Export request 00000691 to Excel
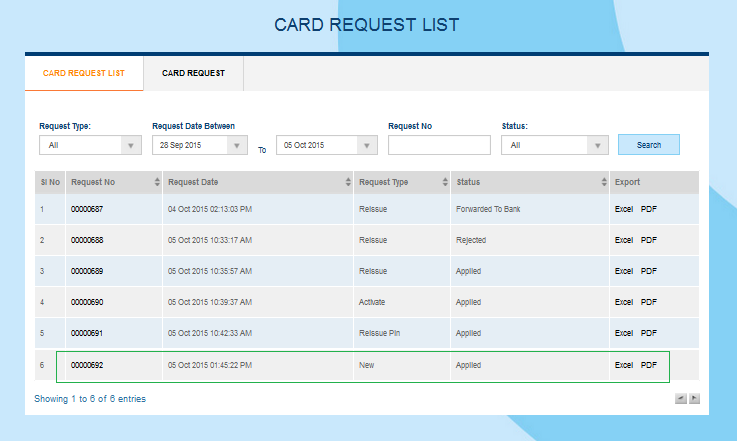Screen dimensions: 737x441 pyautogui.click(x=624, y=333)
